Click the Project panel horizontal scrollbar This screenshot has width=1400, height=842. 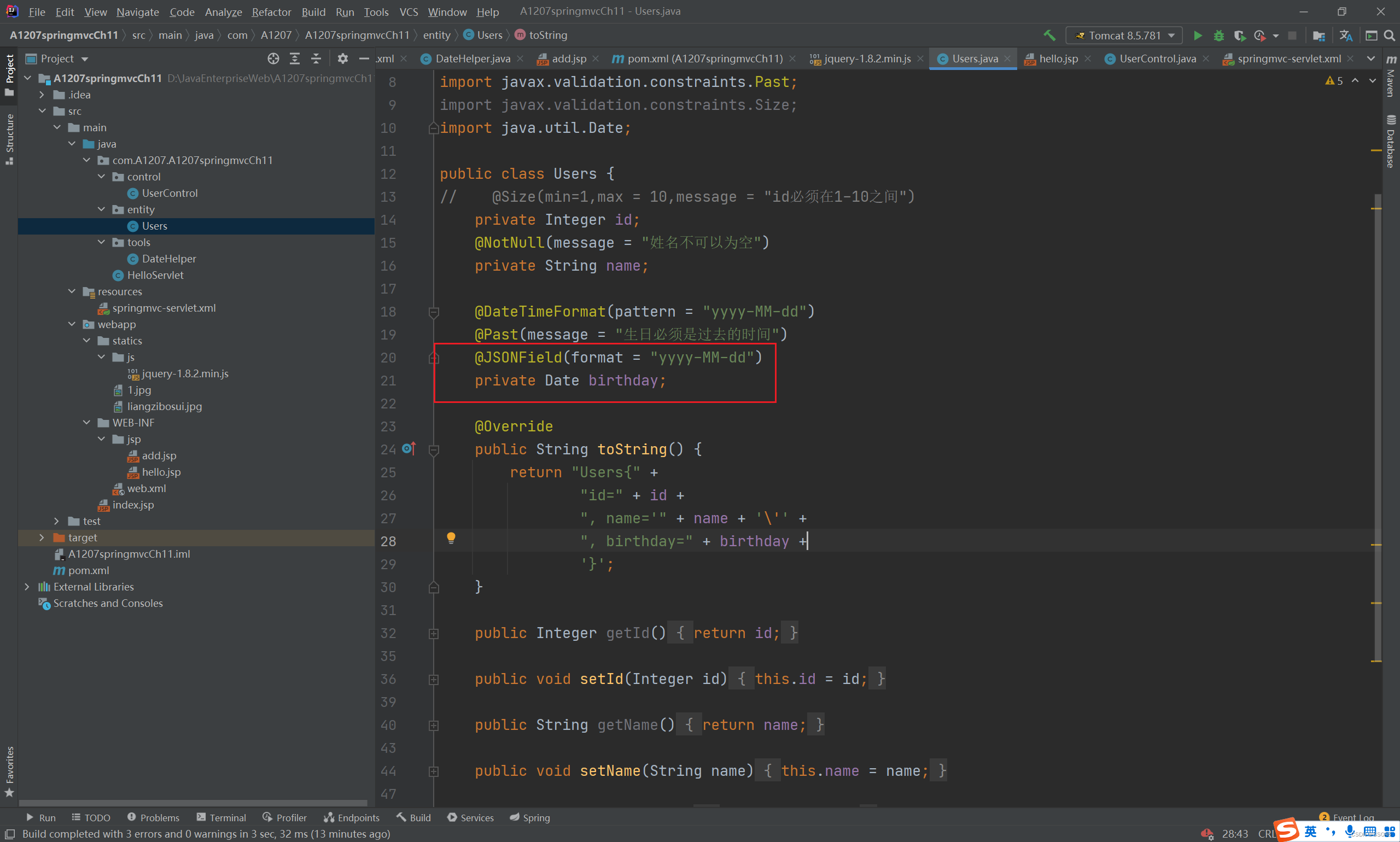click(194, 803)
